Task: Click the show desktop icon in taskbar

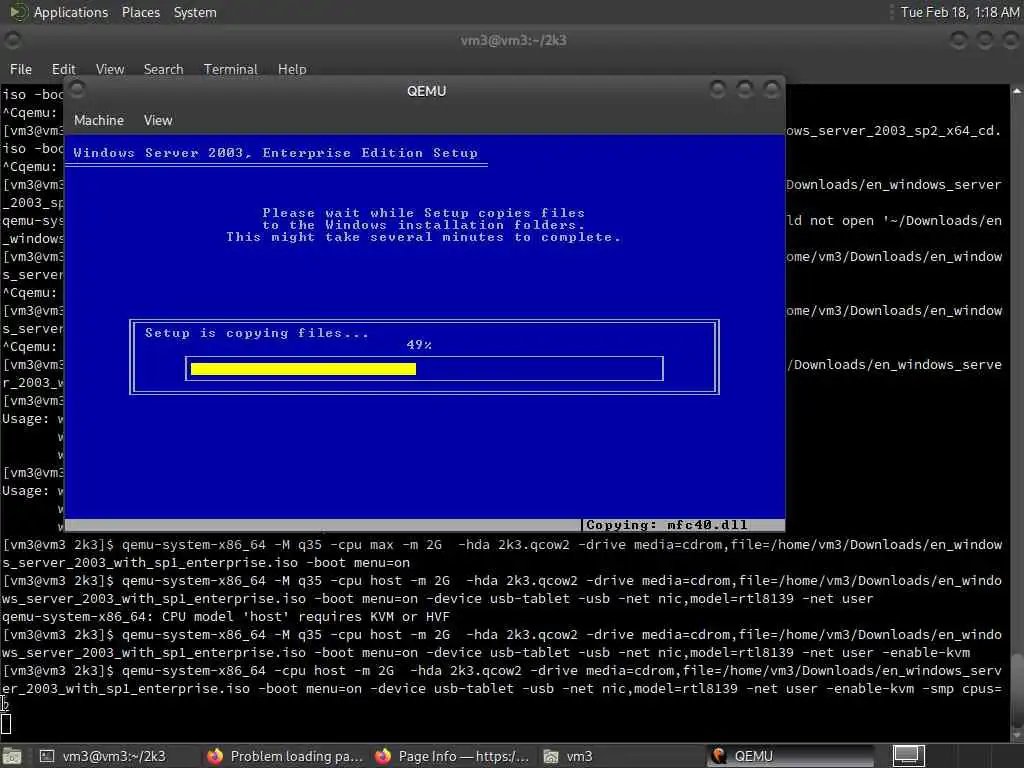Action: pyautogui.click(x=12, y=756)
